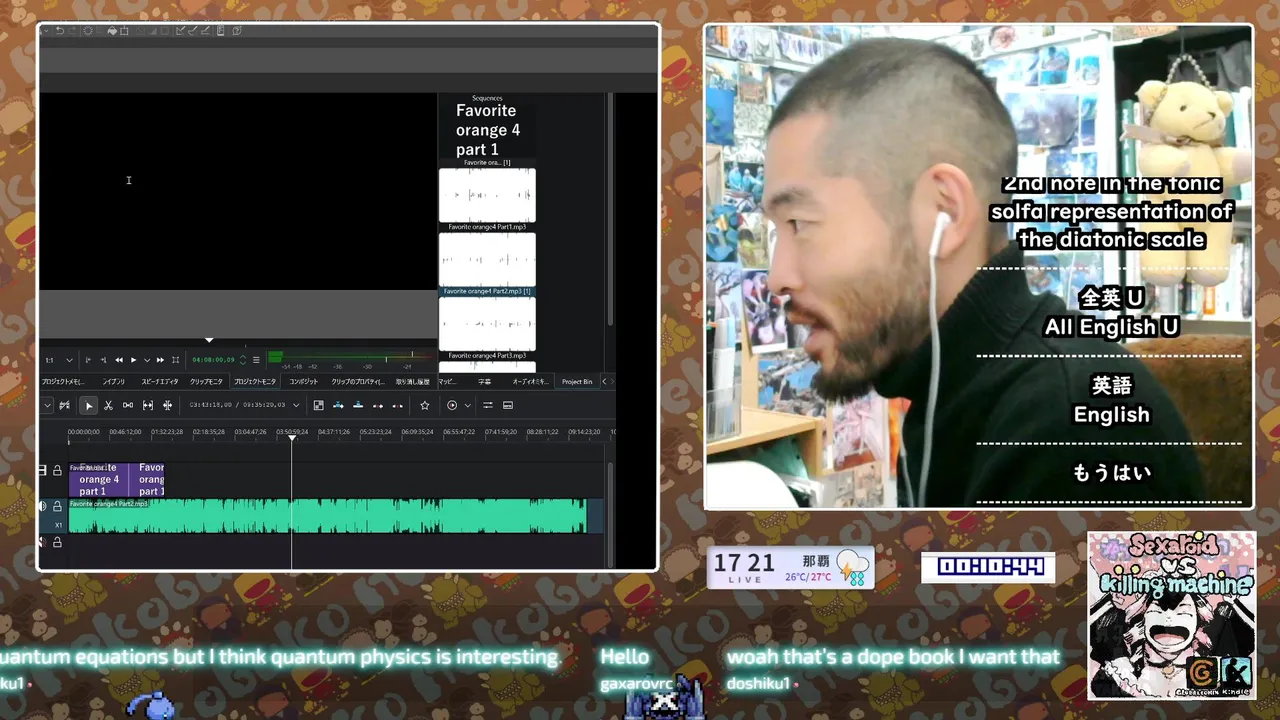
Task: Select Favorite orange4 Part3.mp3 in bin
Action: (487, 329)
